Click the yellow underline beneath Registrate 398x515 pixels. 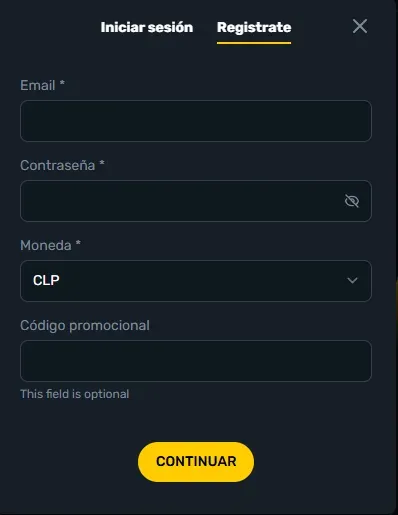coord(254,43)
